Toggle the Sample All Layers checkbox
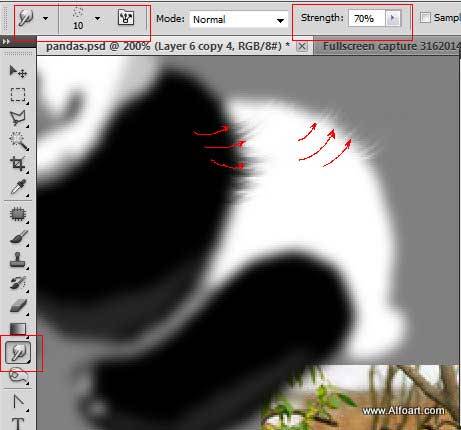This screenshot has width=461, height=430. click(x=425, y=18)
